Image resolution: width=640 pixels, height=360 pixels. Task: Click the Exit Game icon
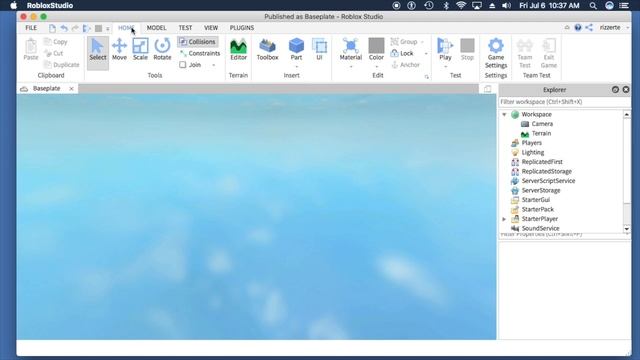point(549,53)
